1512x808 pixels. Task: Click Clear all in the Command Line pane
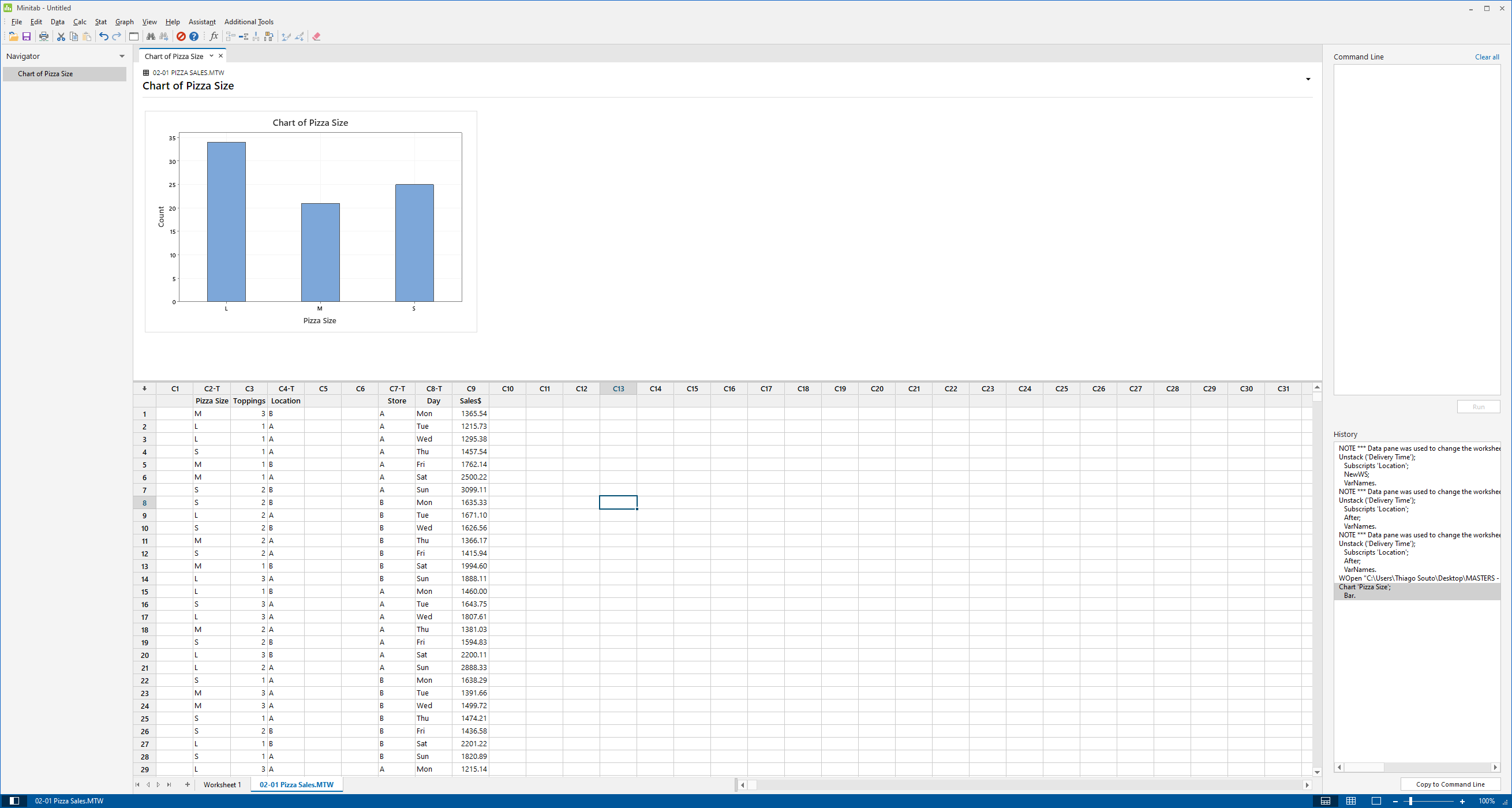tap(1487, 57)
